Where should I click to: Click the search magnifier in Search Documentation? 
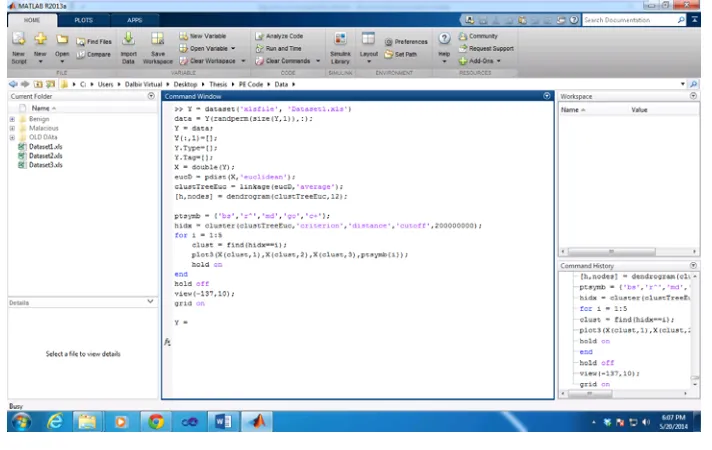[x=681, y=20]
